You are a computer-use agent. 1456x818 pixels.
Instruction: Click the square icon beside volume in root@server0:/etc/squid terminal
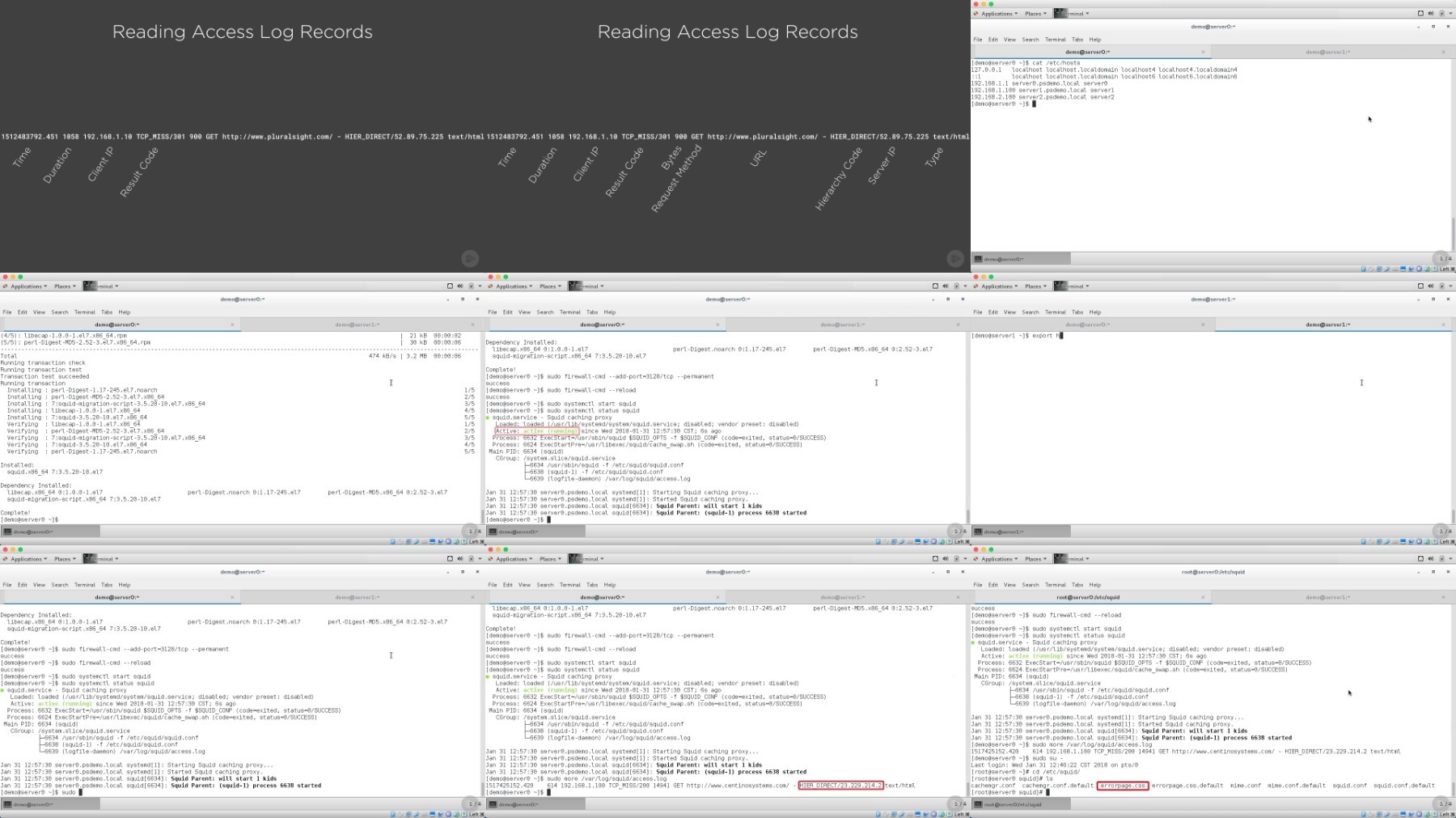(1420, 559)
